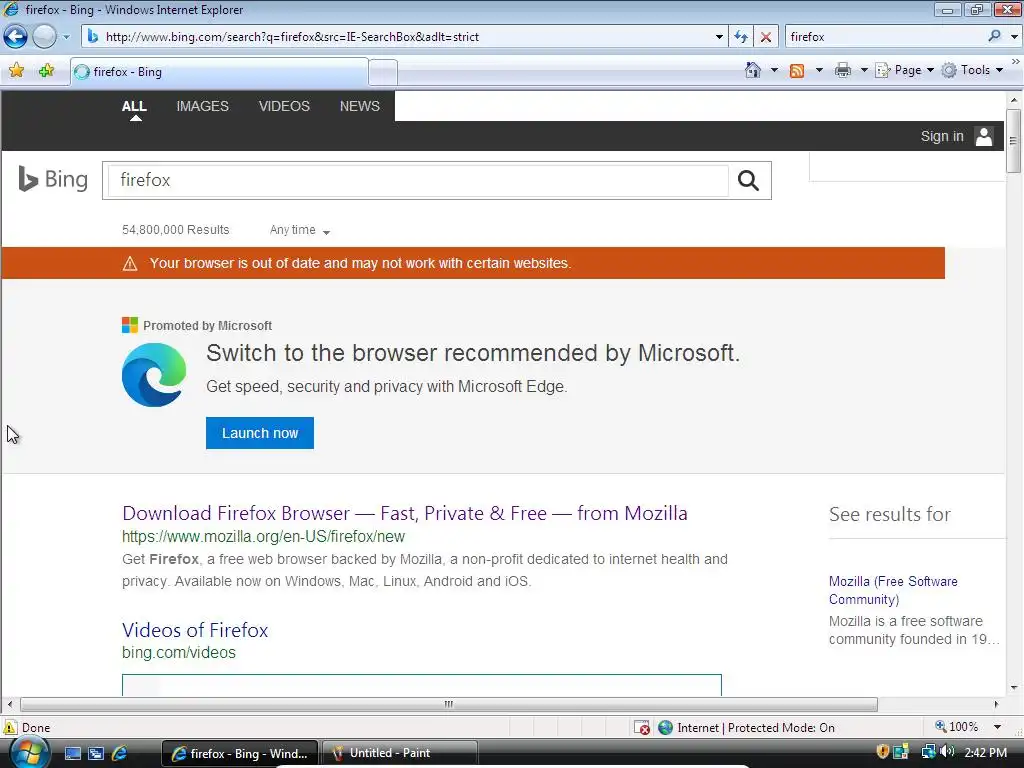Image resolution: width=1024 pixels, height=768 pixels.
Task: Click the Sign in link
Action: point(942,136)
